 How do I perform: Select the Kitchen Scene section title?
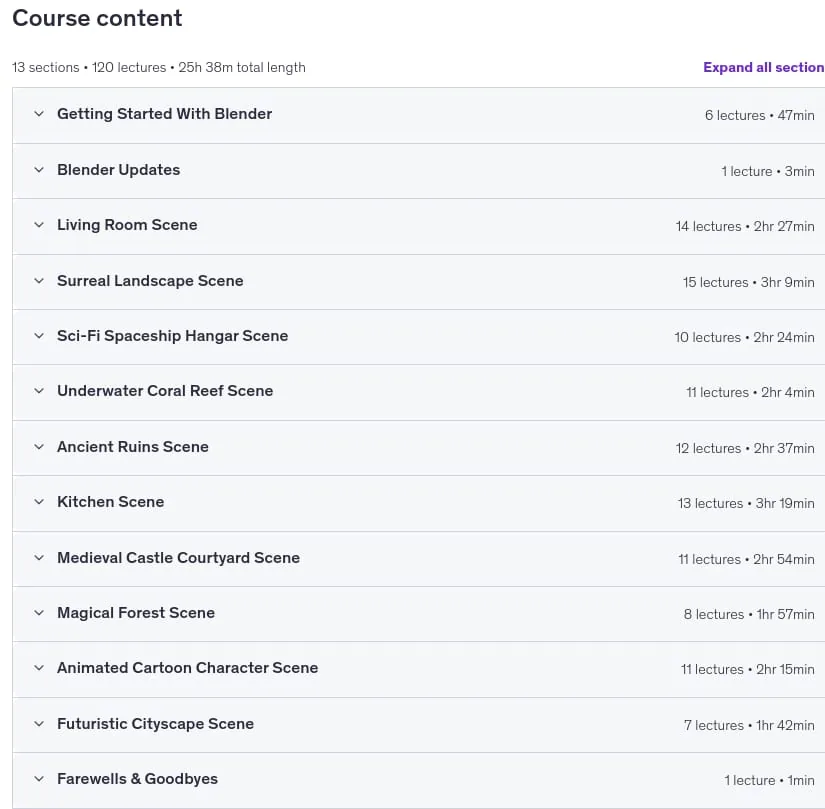coord(110,502)
